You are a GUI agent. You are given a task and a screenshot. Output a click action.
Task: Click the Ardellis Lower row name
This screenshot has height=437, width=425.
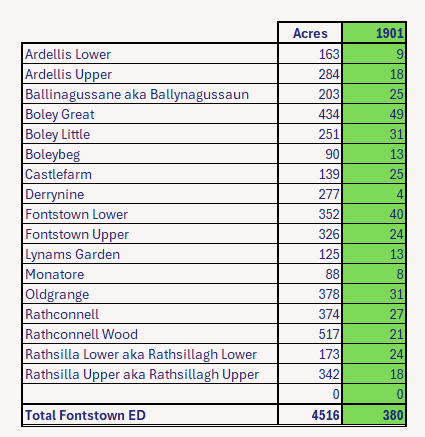[150, 54]
